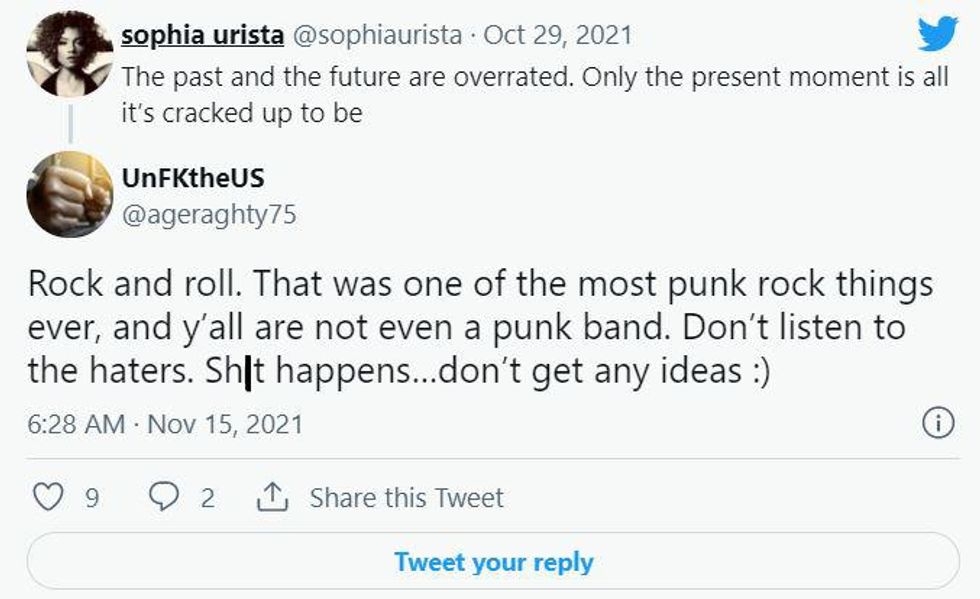This screenshot has height=599, width=980.
Task: Click the UnFKtheUS display name
Action: (193, 178)
